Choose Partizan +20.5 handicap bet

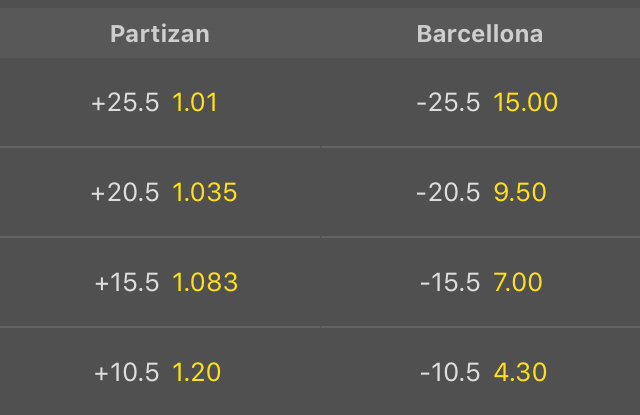coord(160,192)
